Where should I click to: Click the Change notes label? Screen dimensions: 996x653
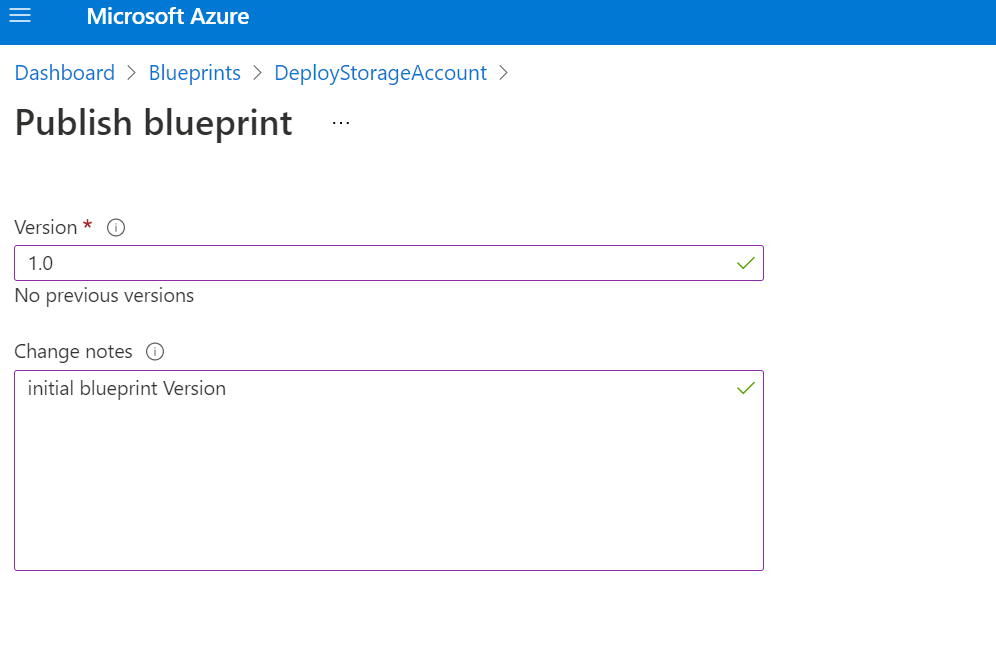click(73, 352)
